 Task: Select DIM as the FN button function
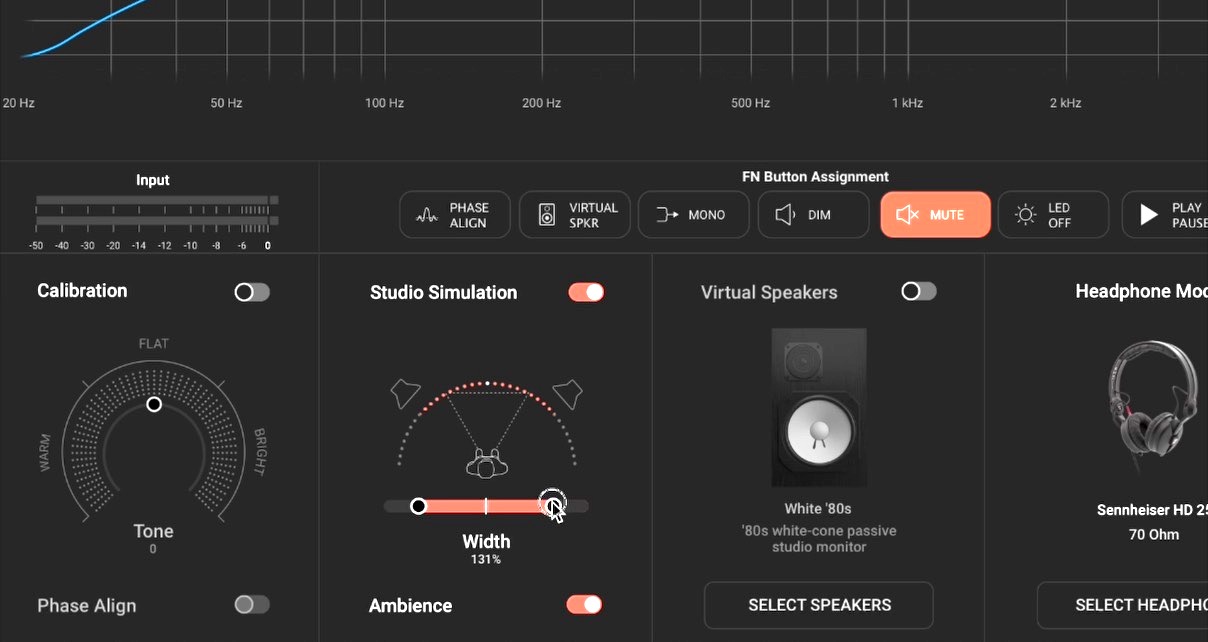click(813, 214)
